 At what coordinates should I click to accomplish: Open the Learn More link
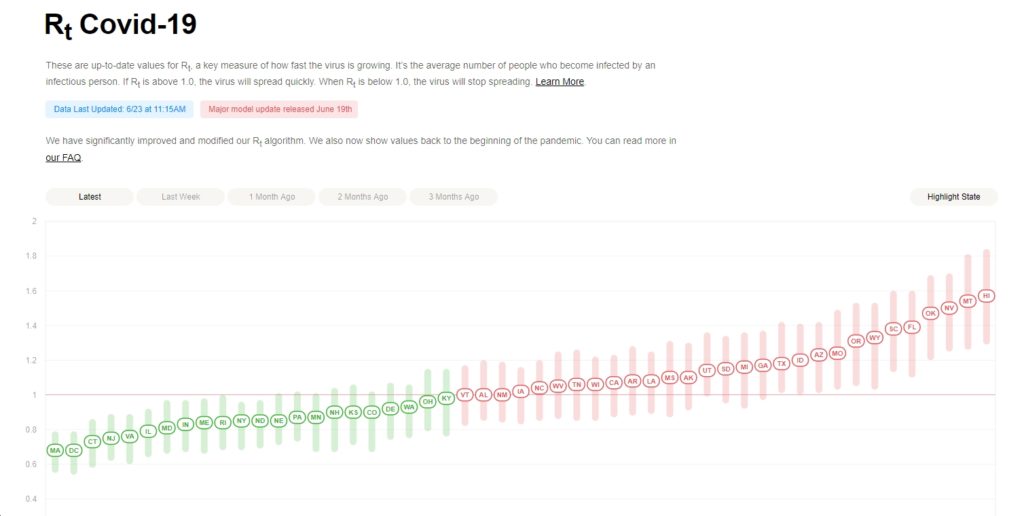pyautogui.click(x=560, y=82)
